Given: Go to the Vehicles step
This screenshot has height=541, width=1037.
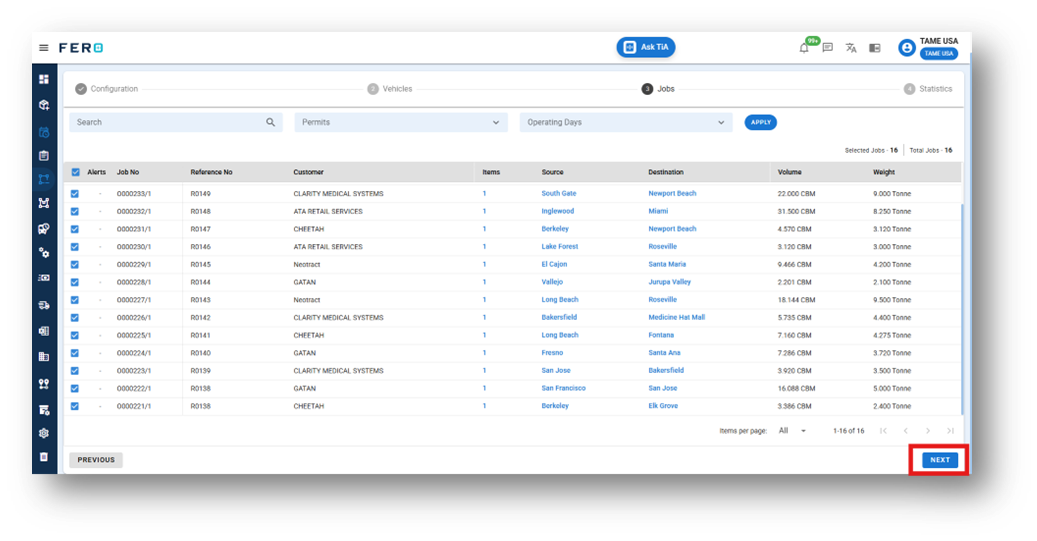Looking at the screenshot, I should coord(390,89).
